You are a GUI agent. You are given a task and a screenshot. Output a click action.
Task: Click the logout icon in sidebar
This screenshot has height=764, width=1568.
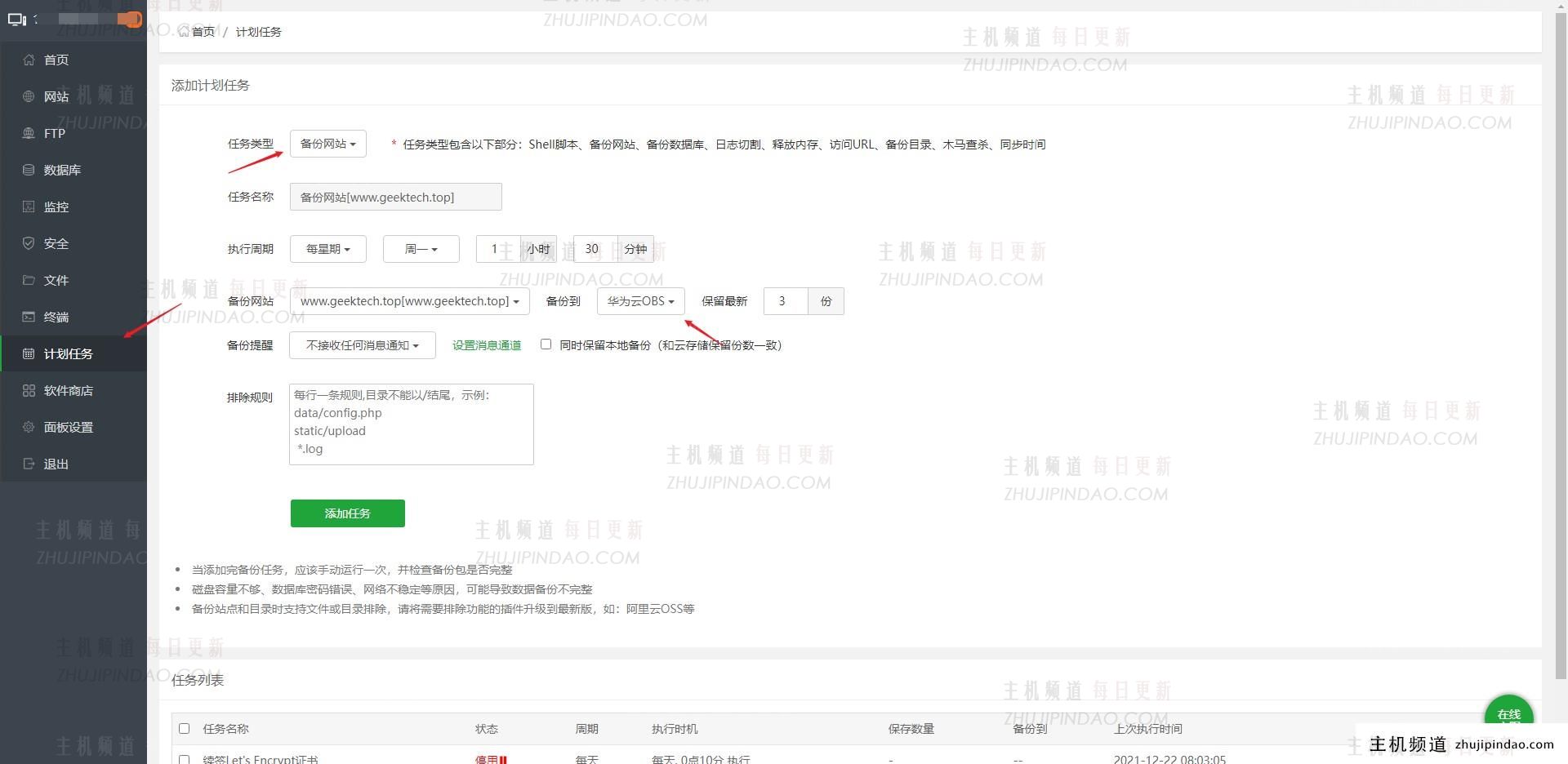pyautogui.click(x=29, y=464)
